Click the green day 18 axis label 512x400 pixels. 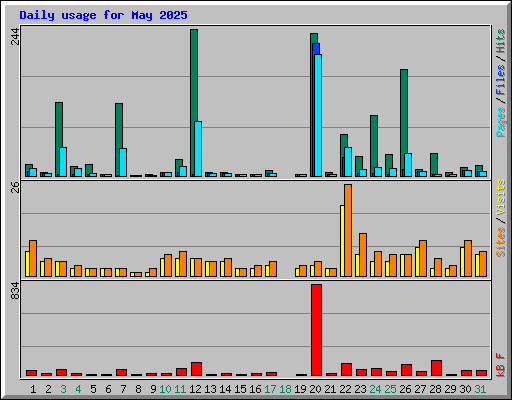point(285,389)
